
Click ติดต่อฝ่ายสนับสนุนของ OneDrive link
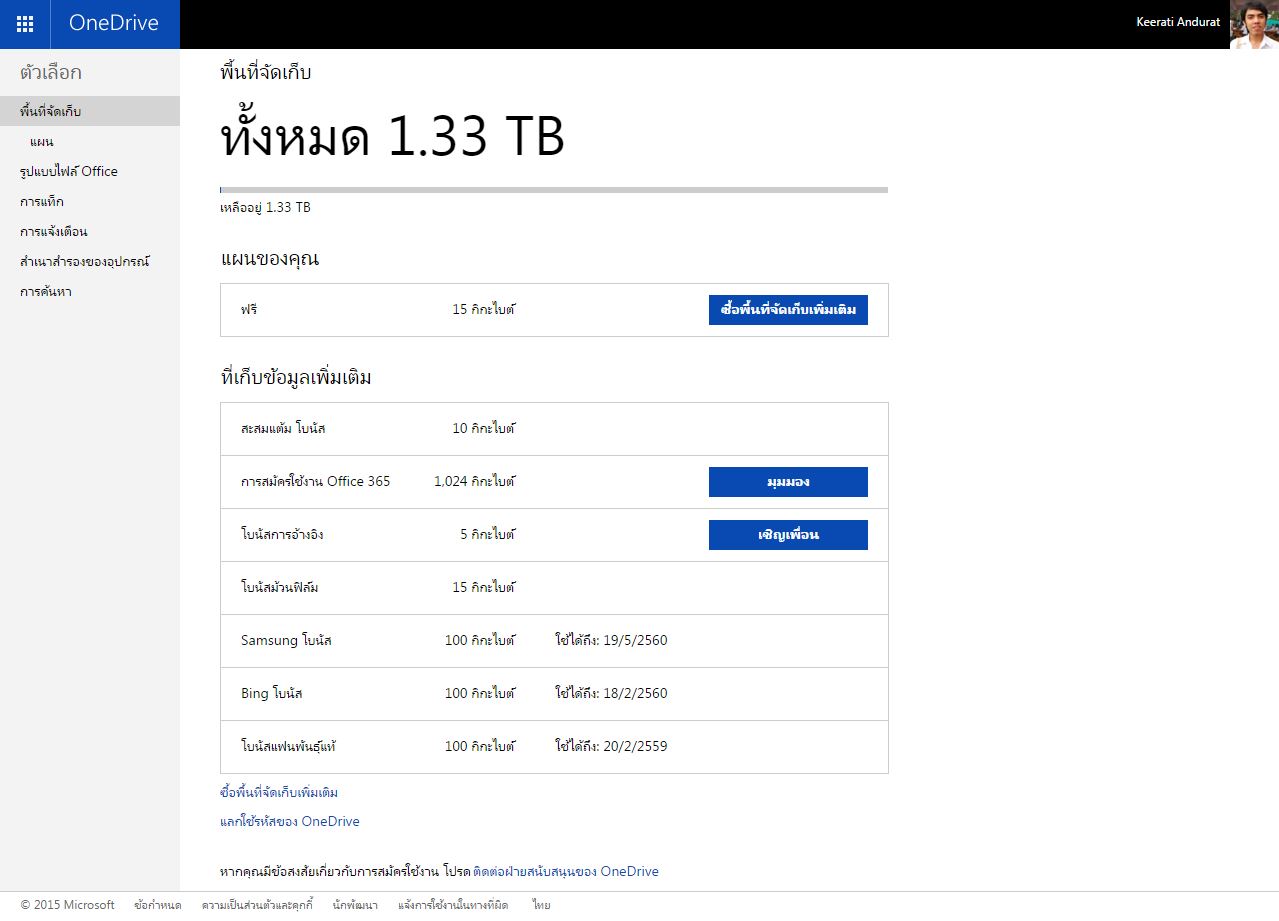pos(566,872)
